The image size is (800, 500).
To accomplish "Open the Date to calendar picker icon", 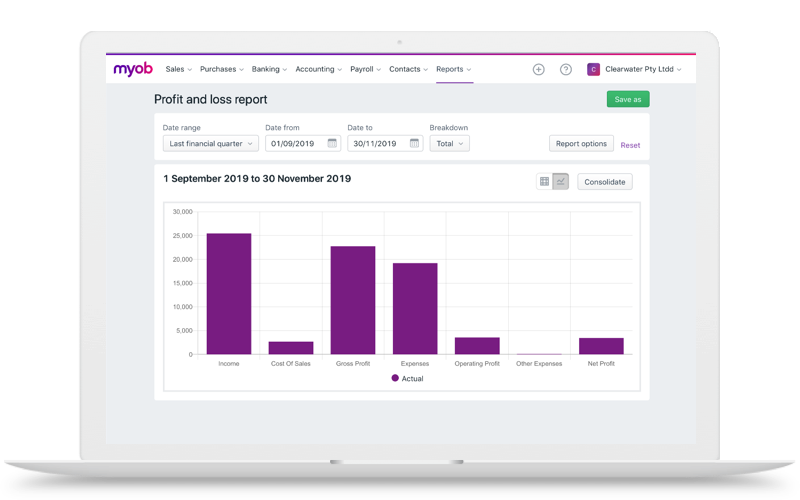I will pos(414,143).
